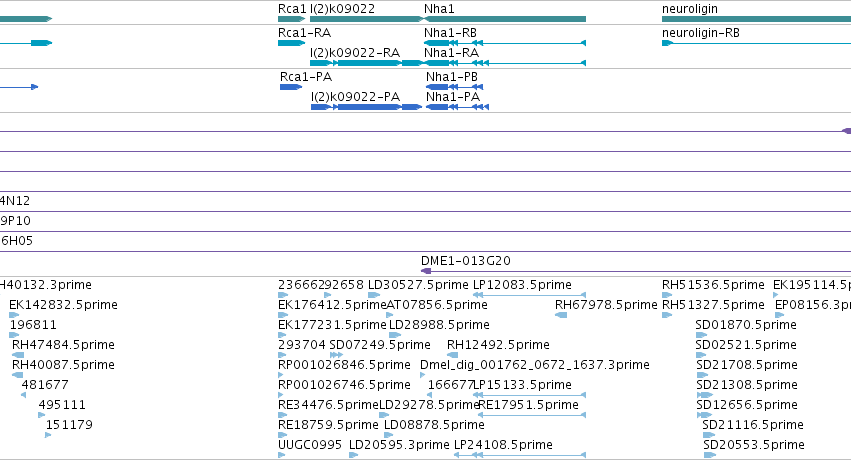Click the EK142832.5prime EST arrow
This screenshot has height=460, width=851.
point(14,315)
